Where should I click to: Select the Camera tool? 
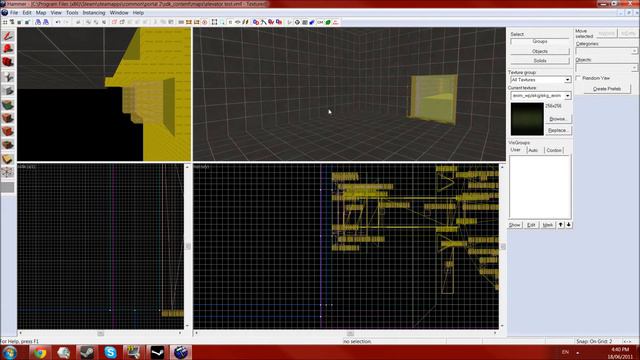(x=8, y=62)
